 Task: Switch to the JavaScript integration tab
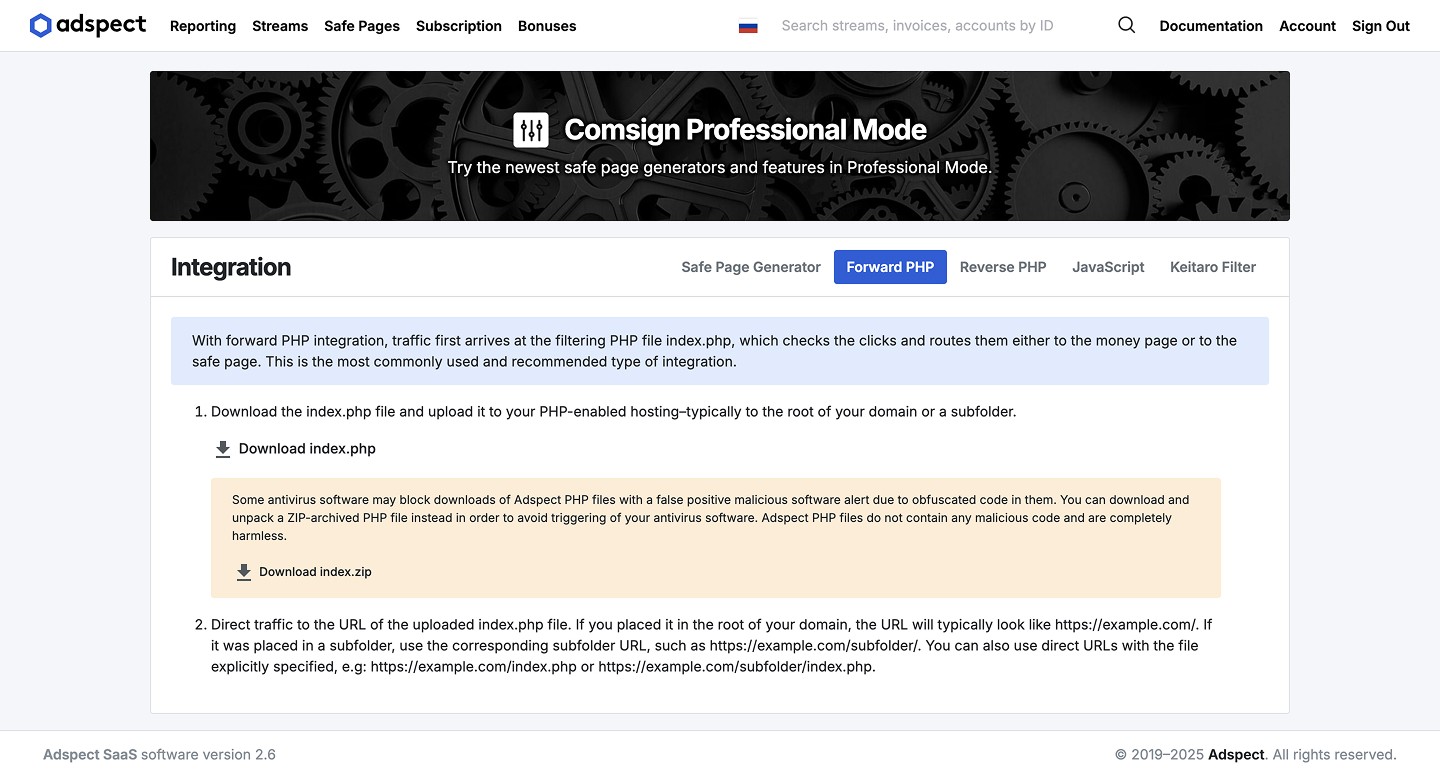point(1108,267)
